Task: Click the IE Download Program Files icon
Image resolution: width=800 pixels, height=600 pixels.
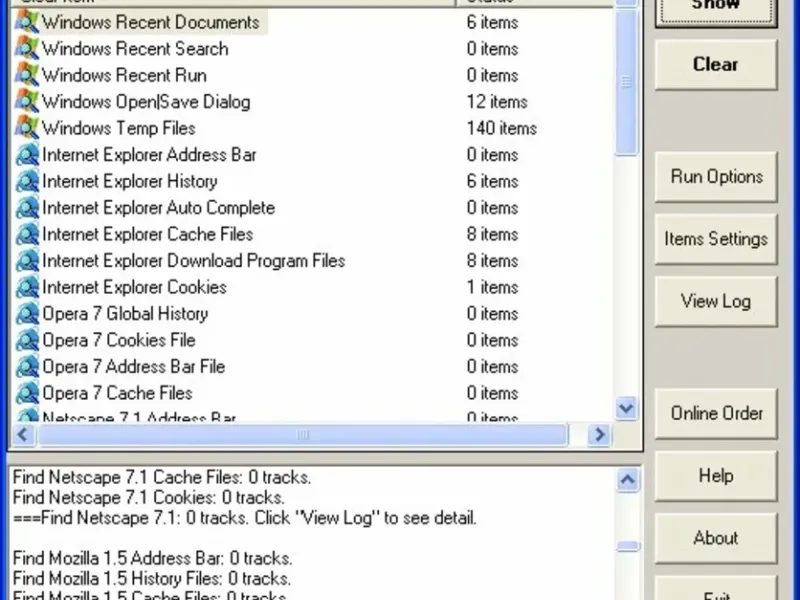Action: (x=27, y=261)
